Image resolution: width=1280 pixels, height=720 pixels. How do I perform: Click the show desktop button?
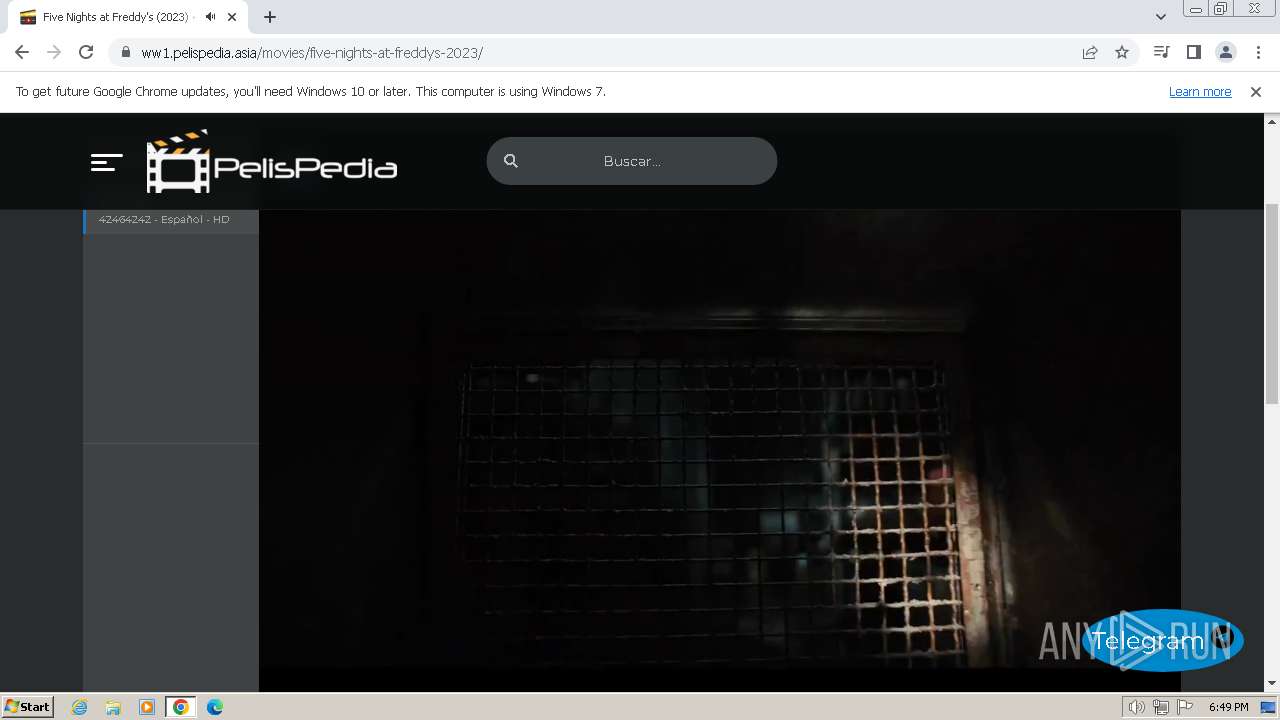(1269, 707)
